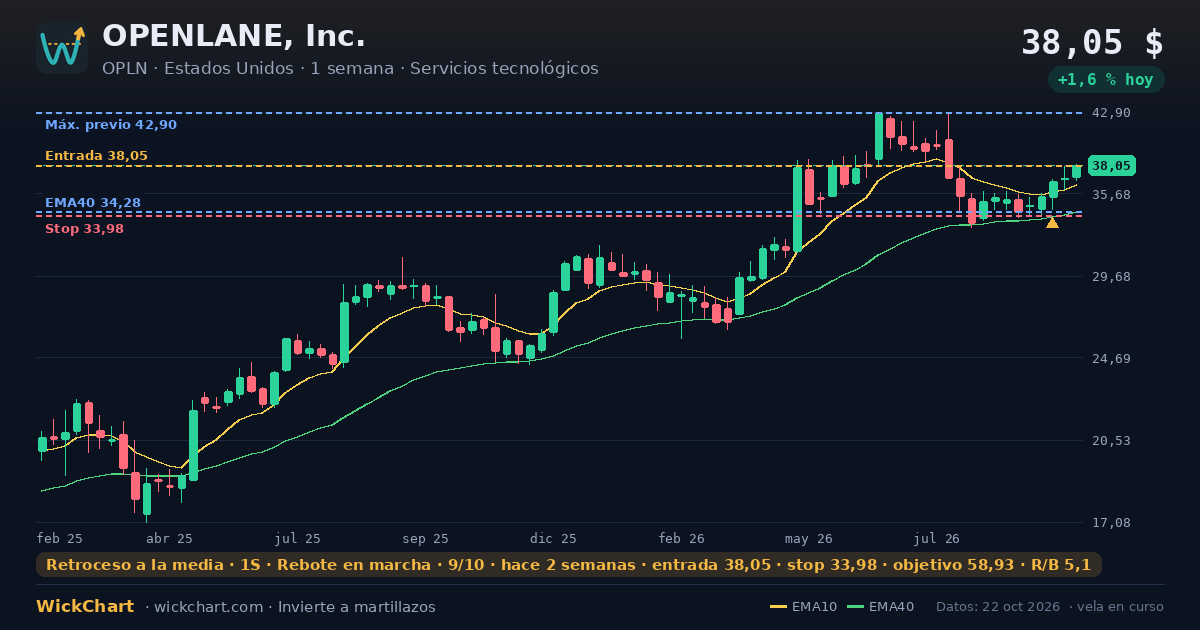Select the Entrada 38,05 level label
Viewport: 1200px width, 630px height.
point(96,156)
